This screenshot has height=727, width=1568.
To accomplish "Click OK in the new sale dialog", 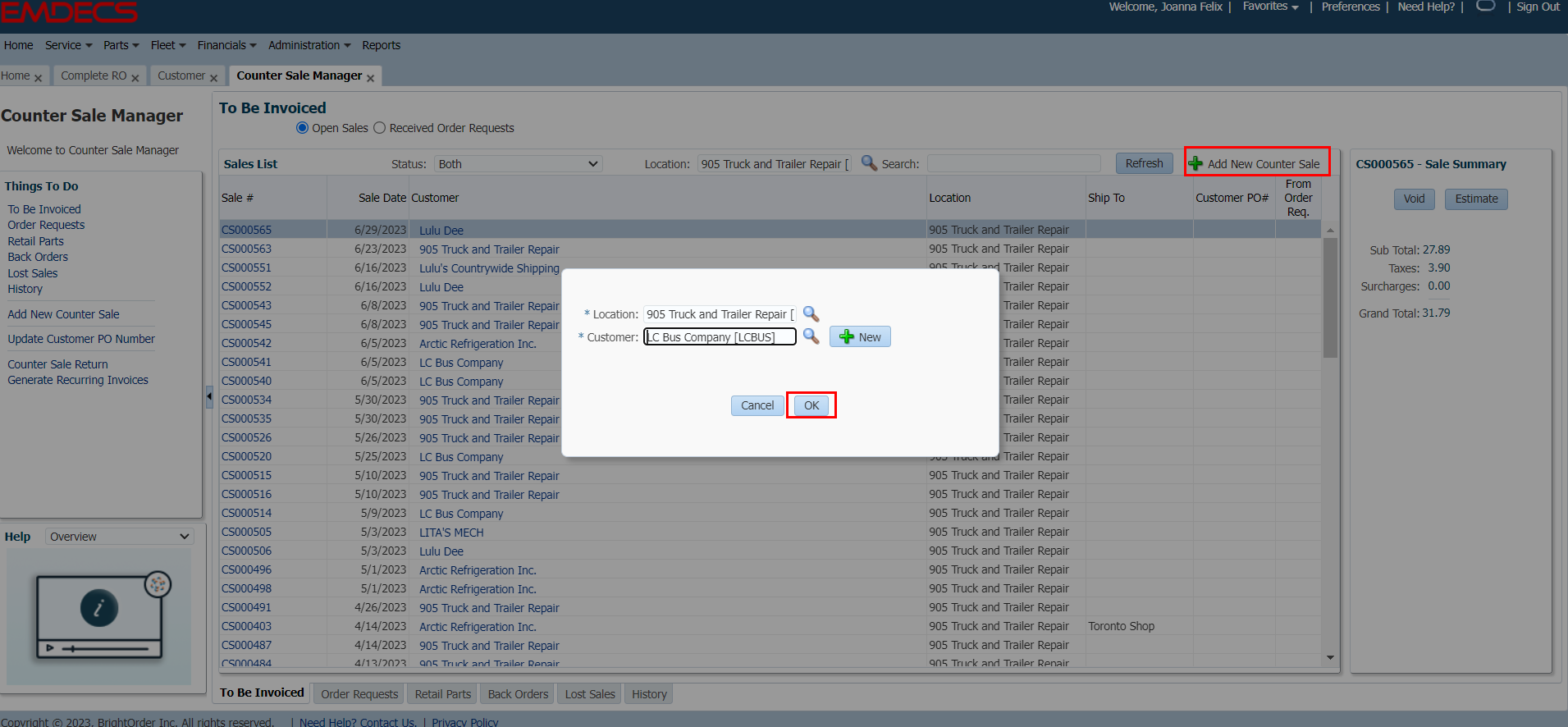I will click(811, 405).
